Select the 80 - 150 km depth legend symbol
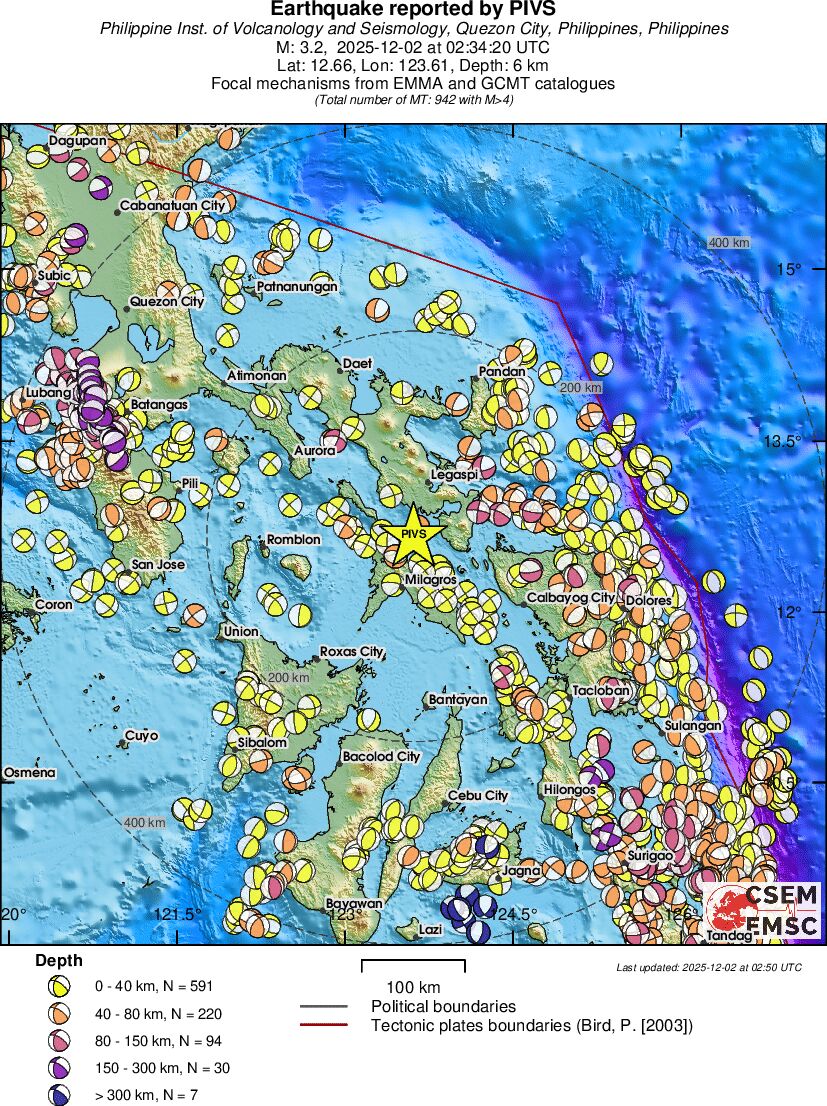The width and height of the screenshot is (827, 1106). pos(58,1040)
